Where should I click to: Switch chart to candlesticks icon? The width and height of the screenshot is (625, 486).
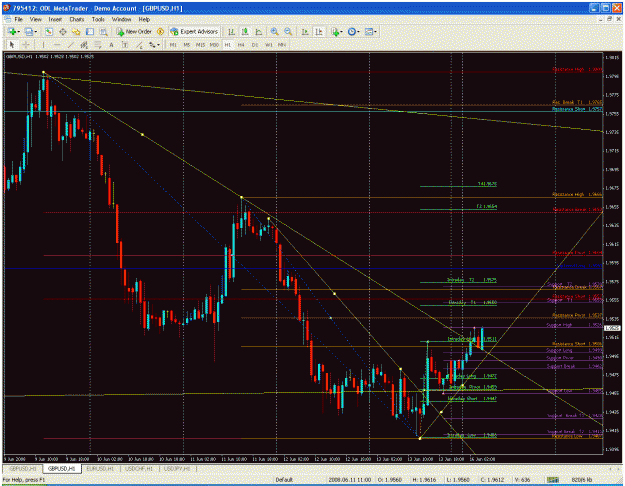click(245, 31)
